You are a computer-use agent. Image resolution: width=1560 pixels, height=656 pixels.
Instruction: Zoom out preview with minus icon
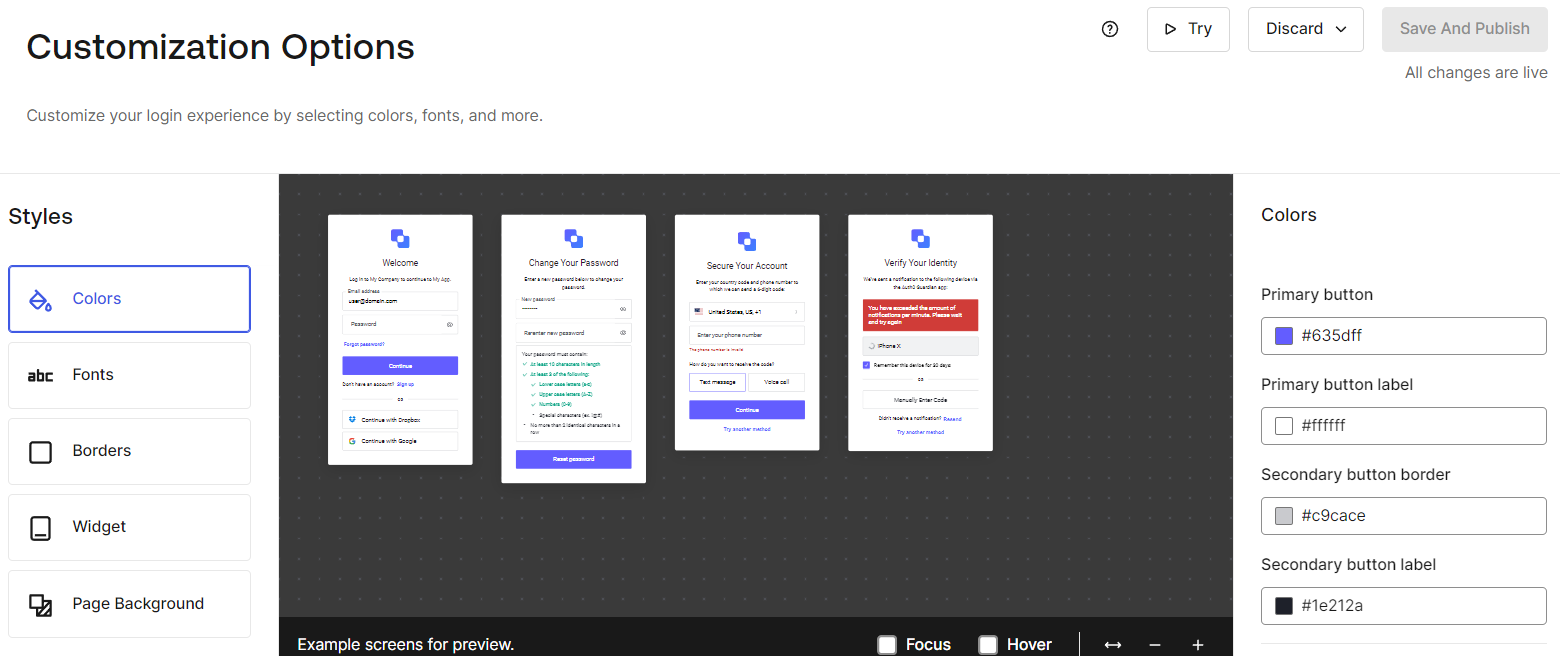click(1155, 645)
